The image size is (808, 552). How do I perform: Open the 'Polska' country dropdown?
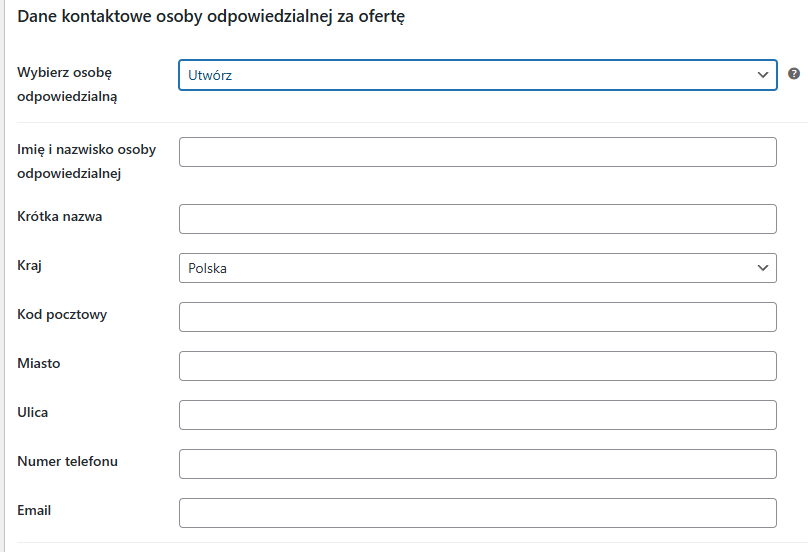tap(478, 268)
